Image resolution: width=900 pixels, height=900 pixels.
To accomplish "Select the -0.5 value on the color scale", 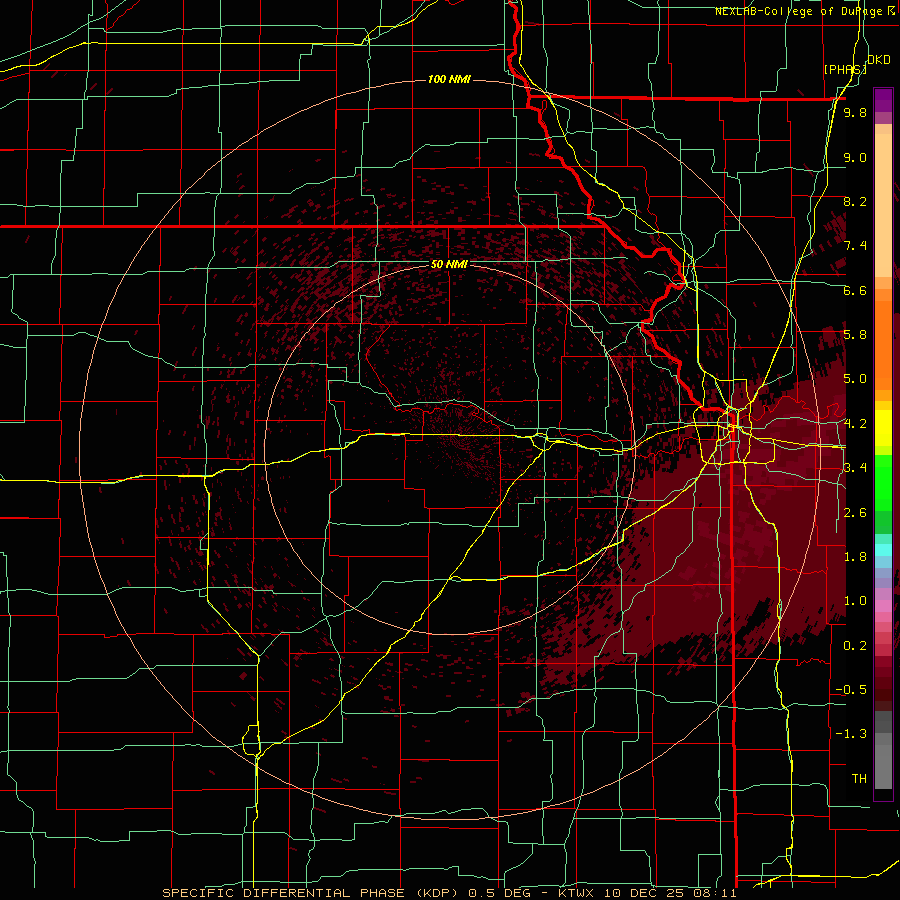I will point(851,690).
